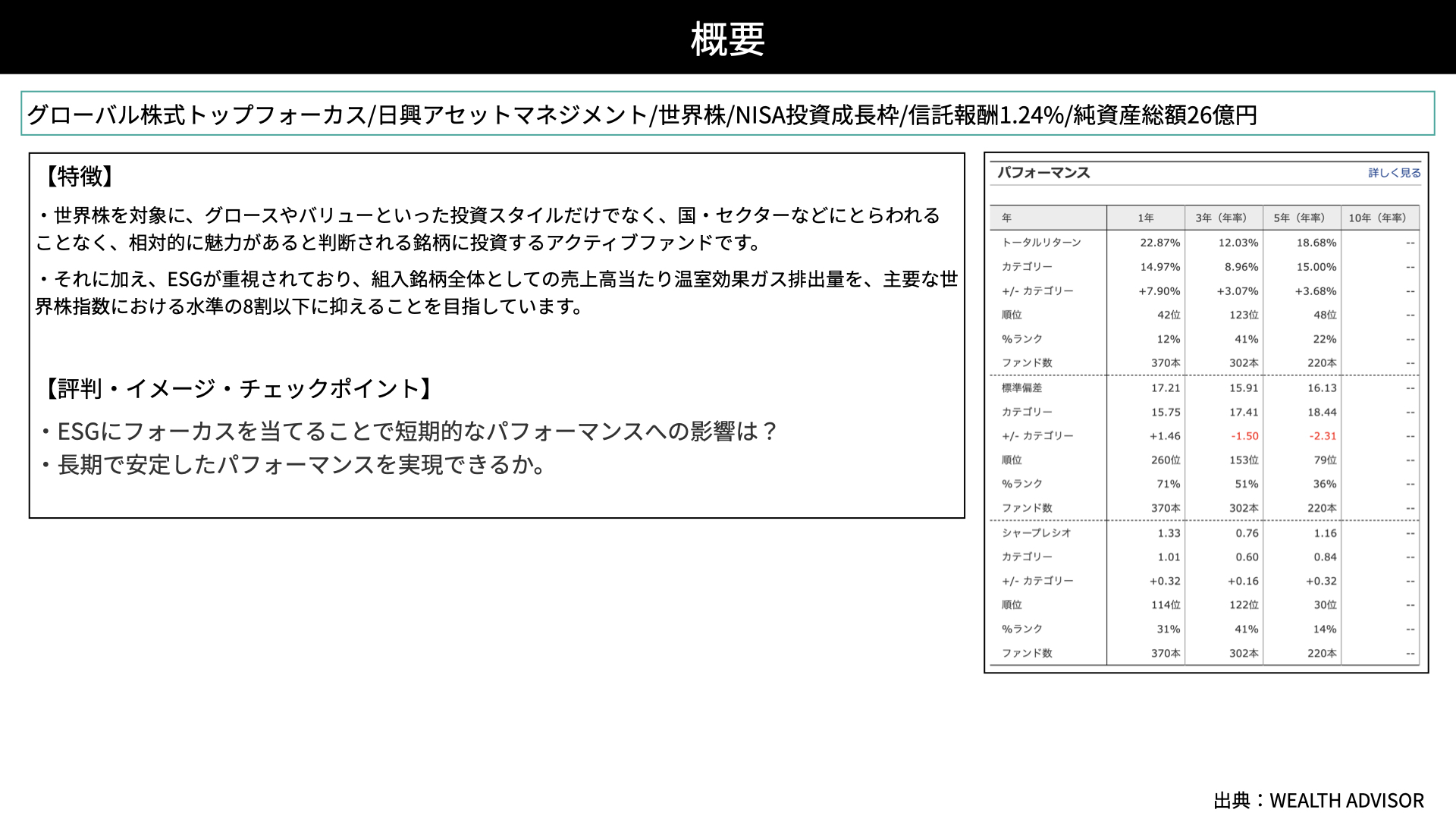Click the +1.46 standard deviation difference

tap(1165, 436)
